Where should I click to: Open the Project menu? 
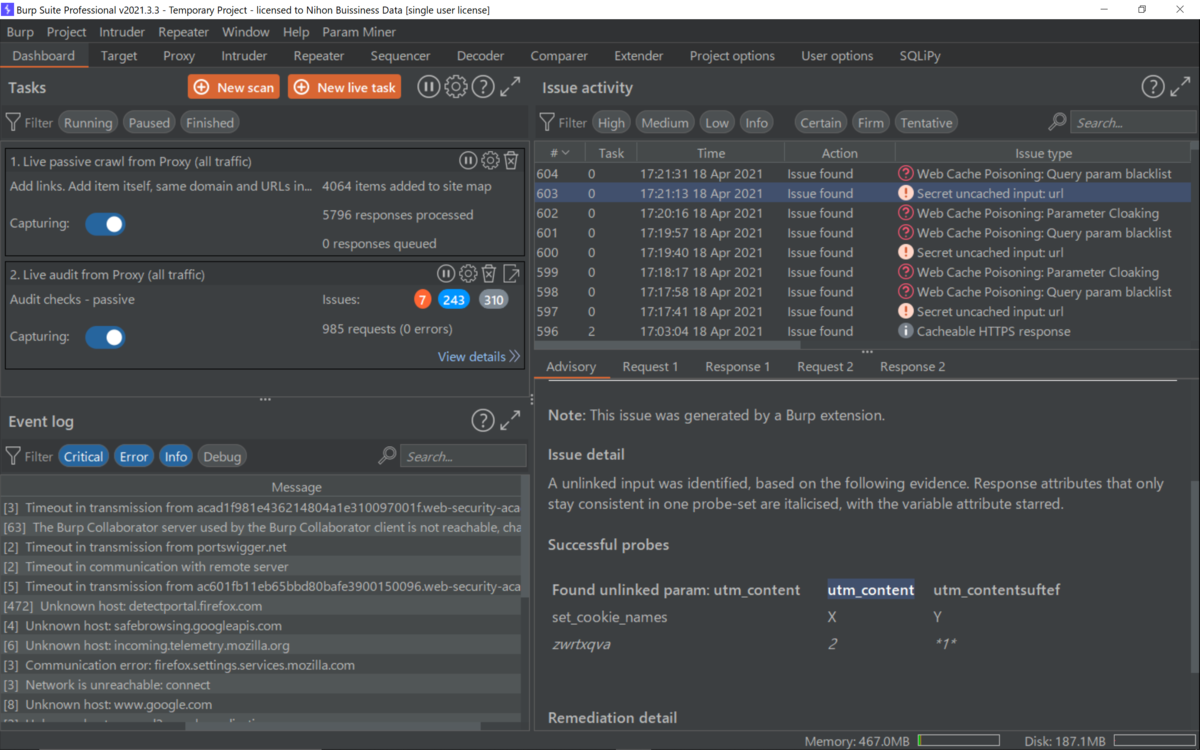pos(67,32)
